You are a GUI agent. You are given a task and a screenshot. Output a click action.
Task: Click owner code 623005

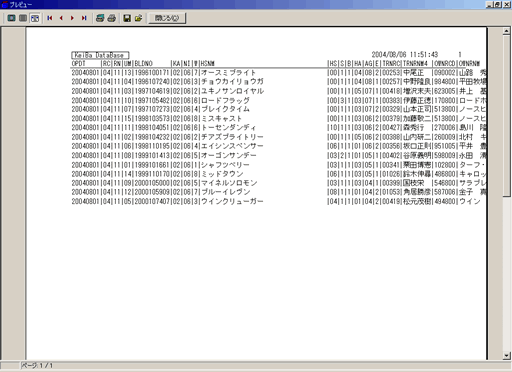pyautogui.click(x=445, y=91)
